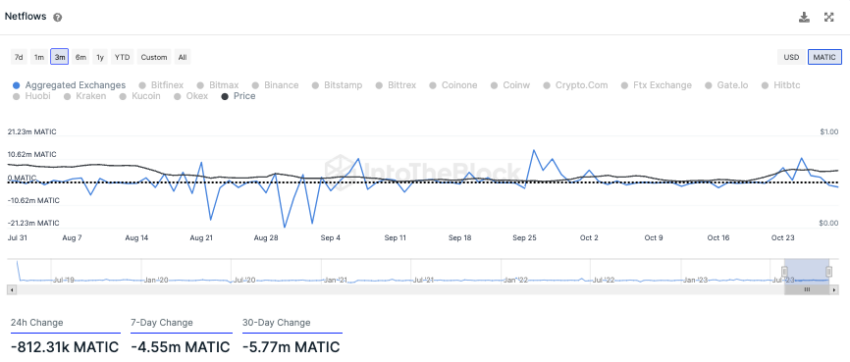Click the 30-Day Change value -5.77m MATIC
850x362 pixels.
tap(291, 347)
